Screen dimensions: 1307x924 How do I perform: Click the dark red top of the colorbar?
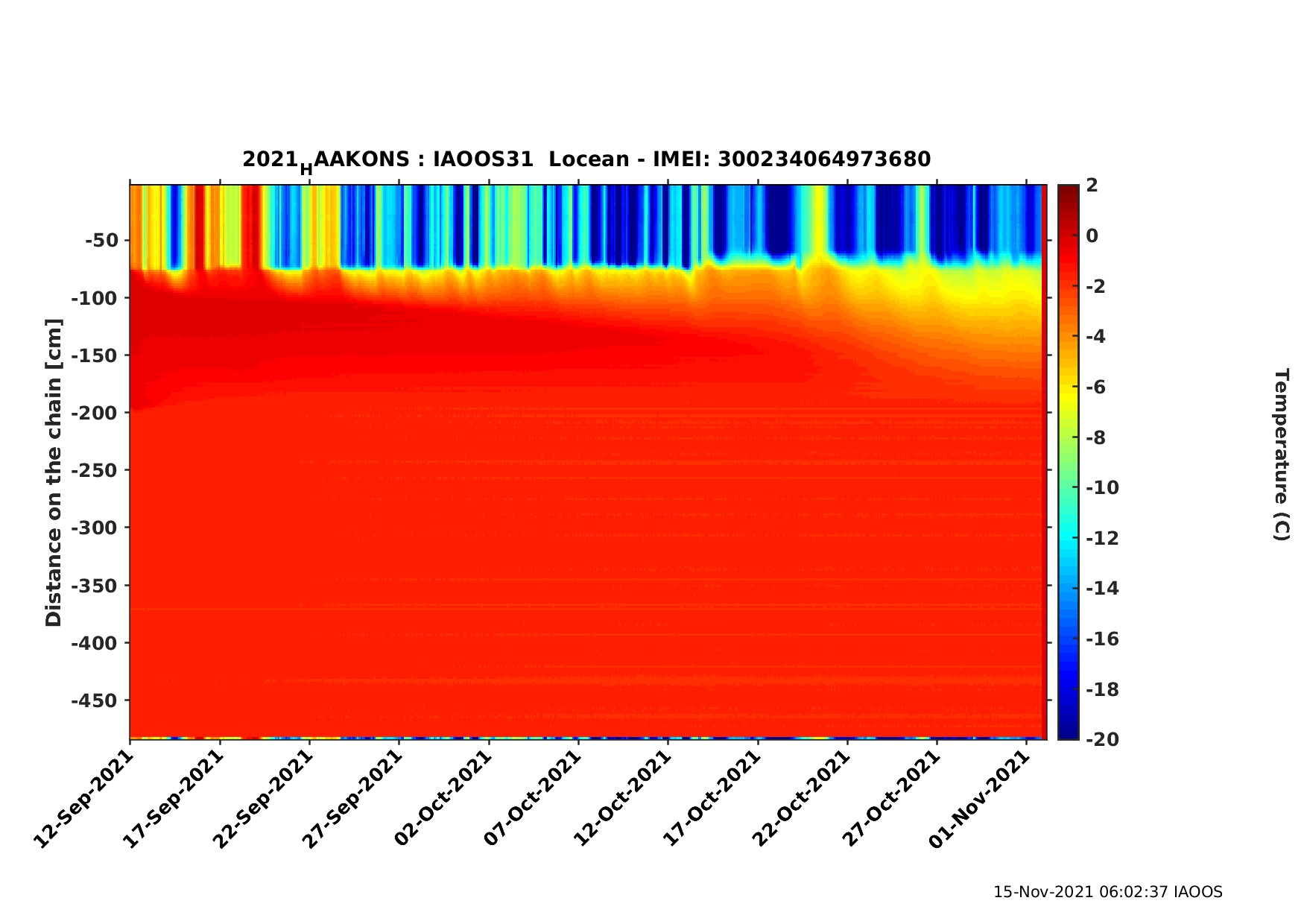[x=1068, y=189]
